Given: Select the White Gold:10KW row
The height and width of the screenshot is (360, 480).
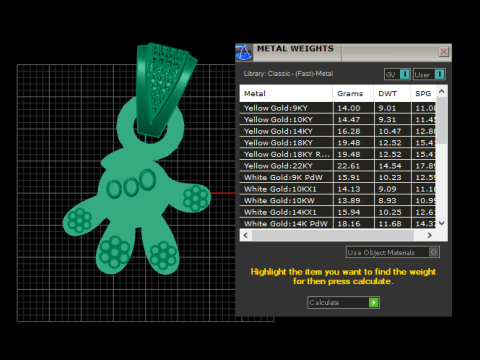Looking at the screenshot, I should [338, 200].
